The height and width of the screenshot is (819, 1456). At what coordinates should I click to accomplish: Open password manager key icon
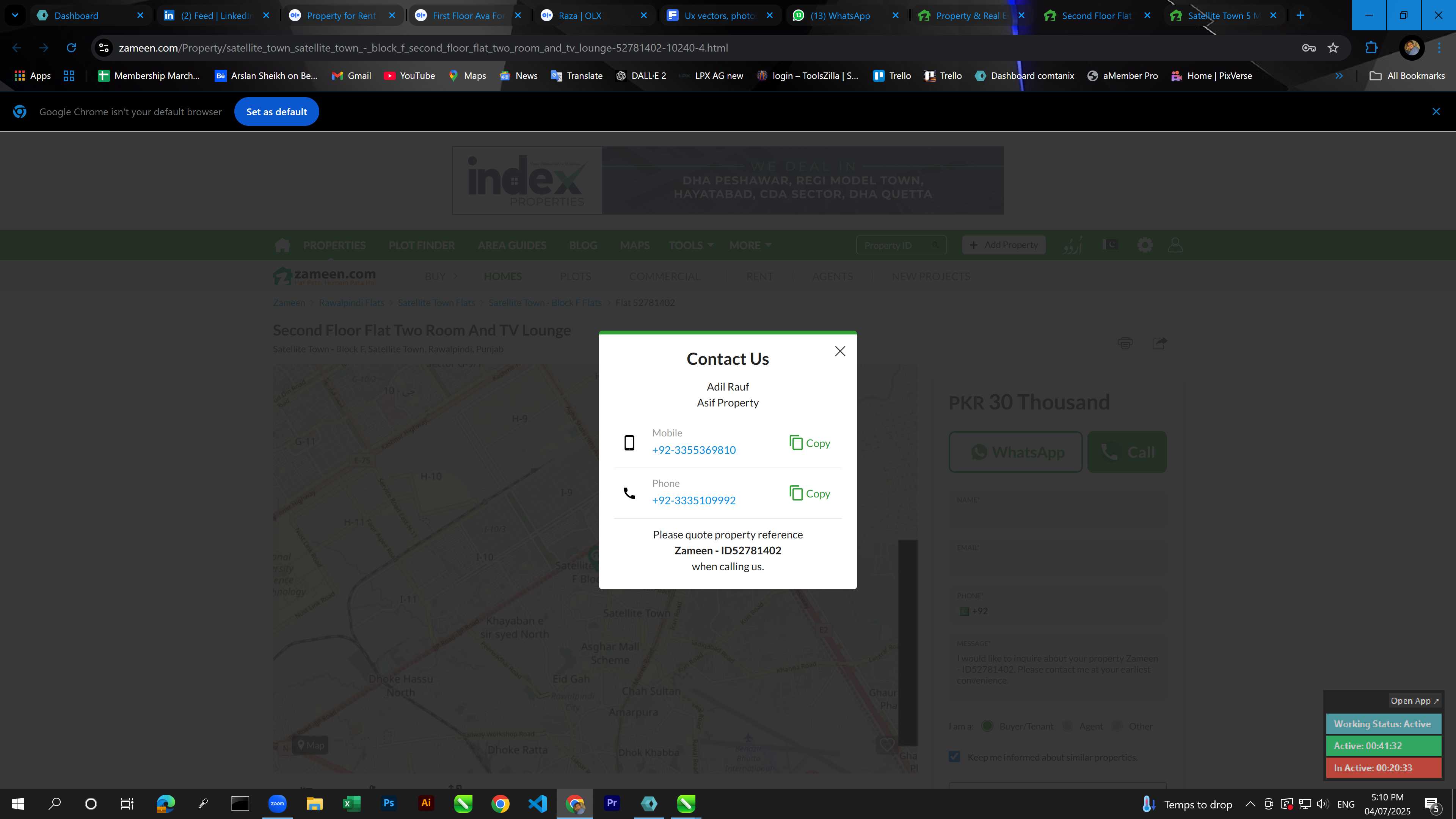tap(1309, 48)
